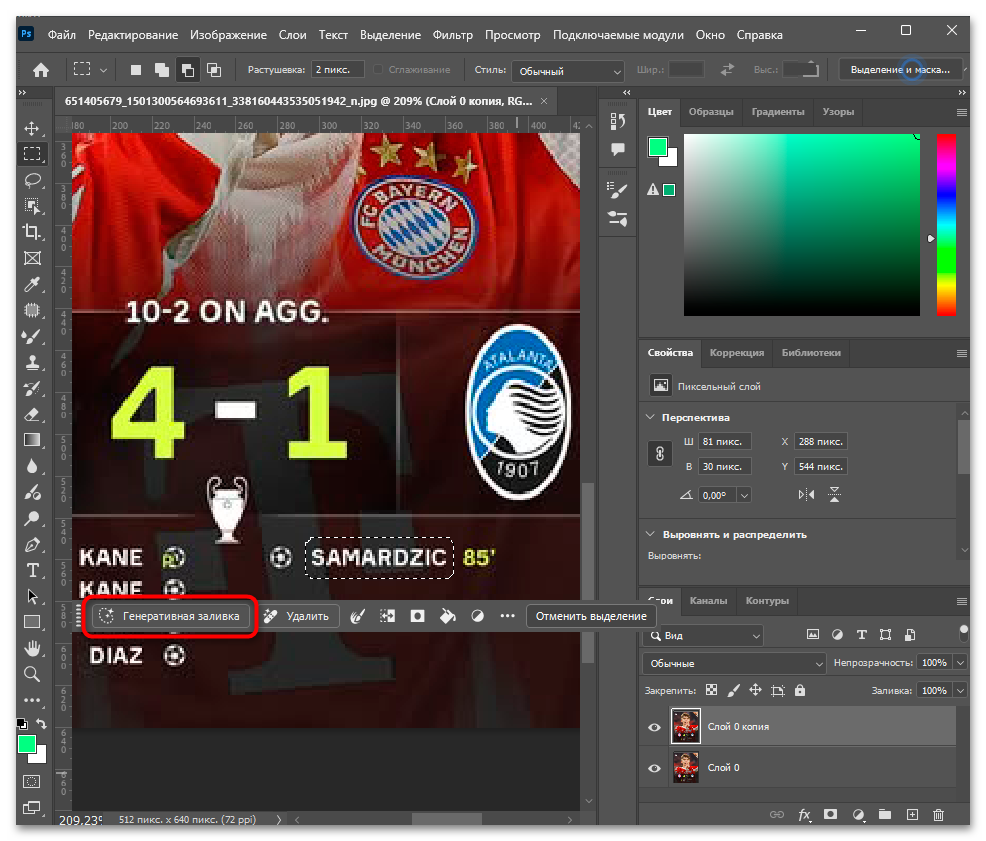Viewport: 986px width, 841px height.
Task: Enable lock transparent pixels
Action: [x=711, y=690]
